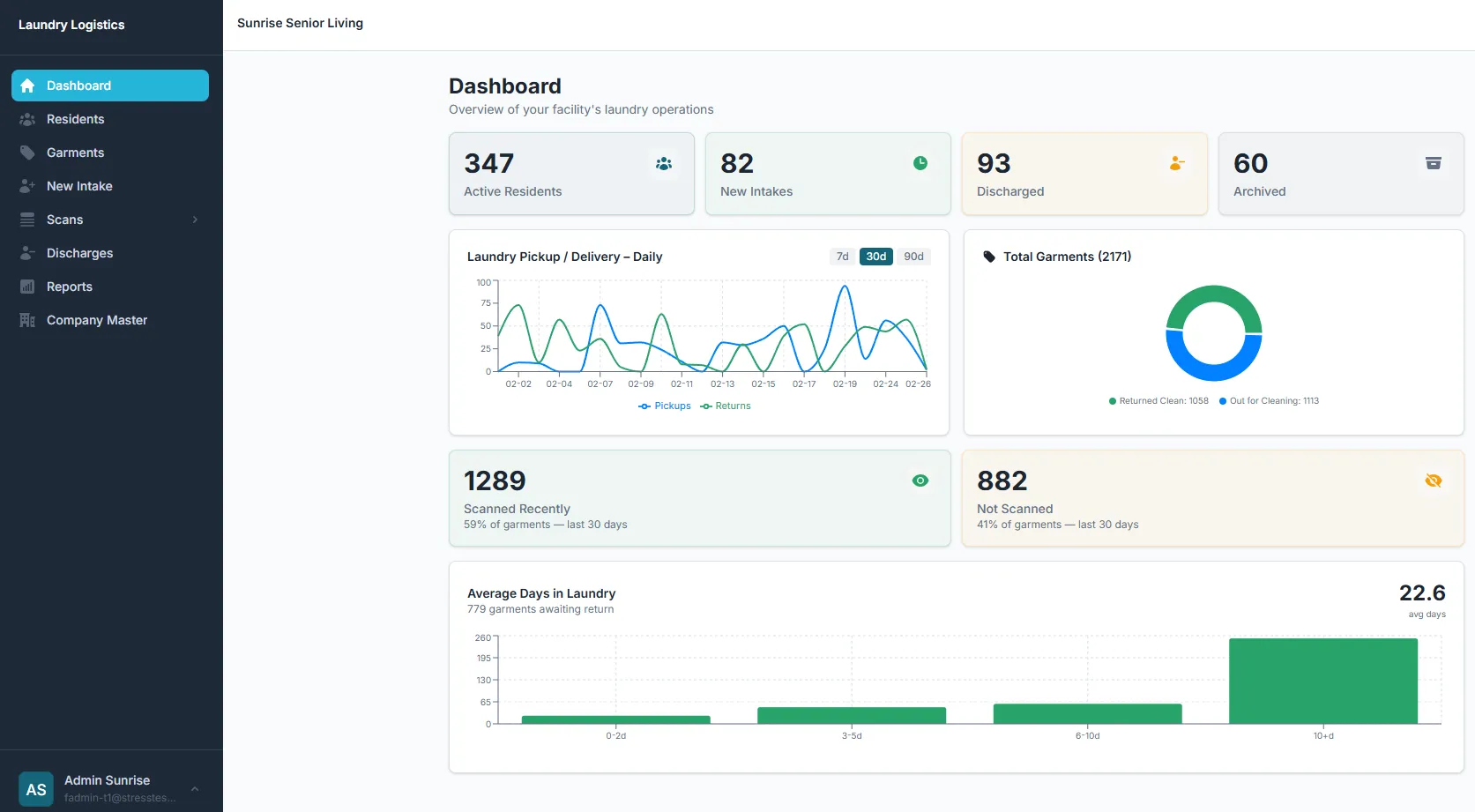The image size is (1475, 812).
Task: Switch to the 7d chart range
Action: coord(842,256)
